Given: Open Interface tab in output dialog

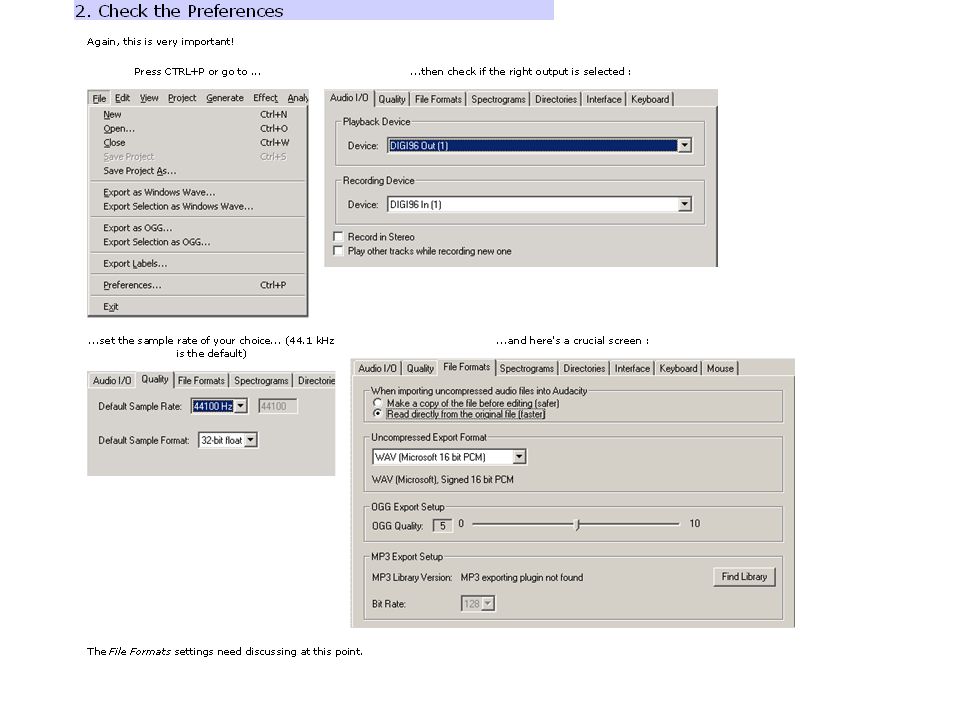Looking at the screenshot, I should tap(604, 99).
